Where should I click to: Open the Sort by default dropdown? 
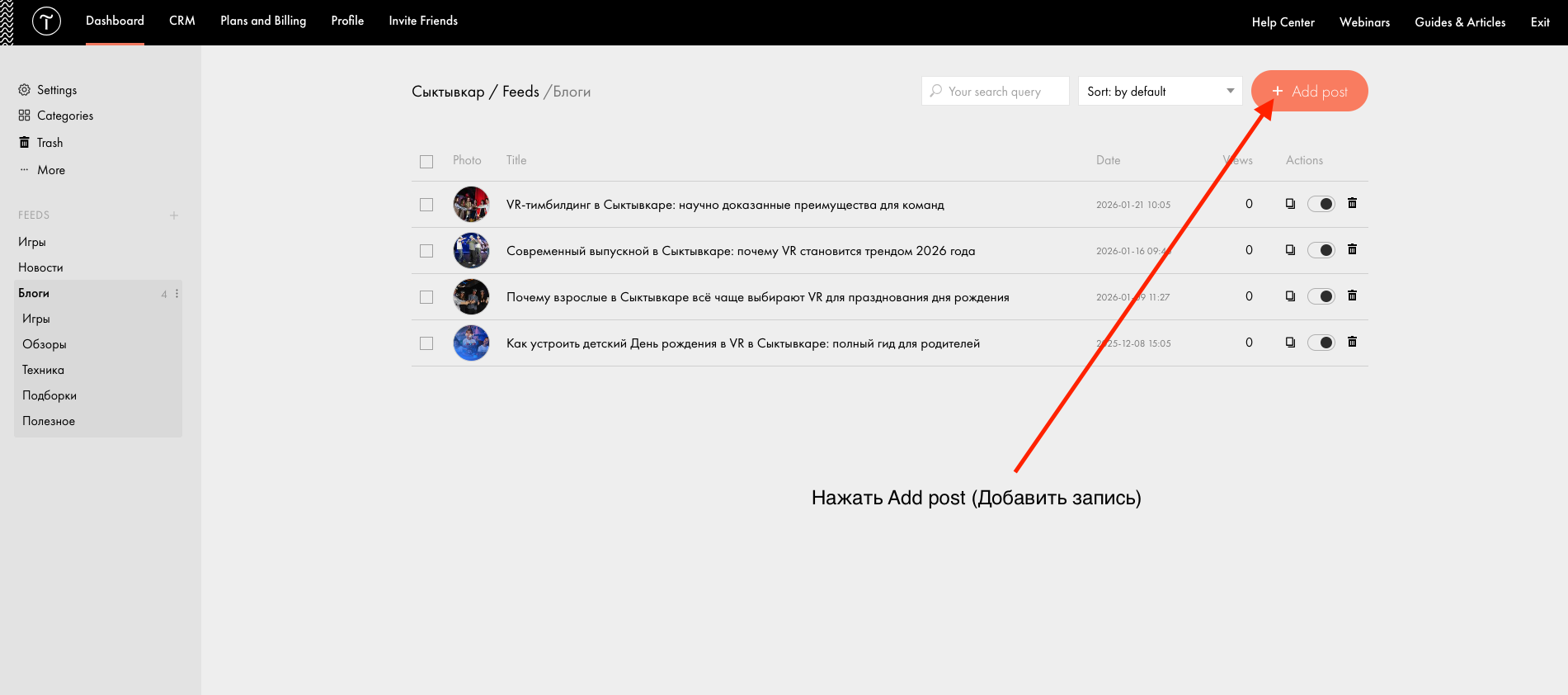click(x=1160, y=91)
